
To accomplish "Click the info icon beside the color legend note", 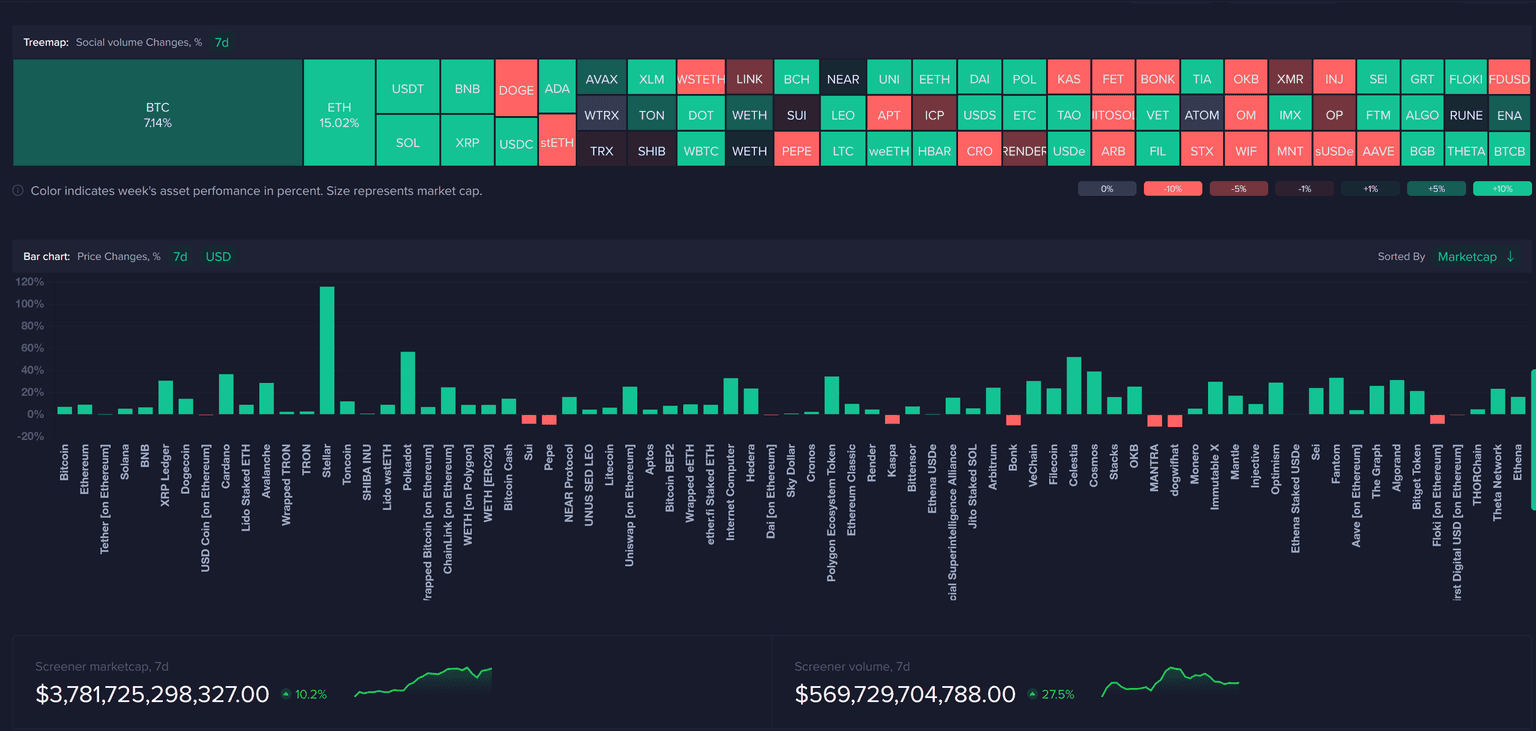I will (x=18, y=190).
